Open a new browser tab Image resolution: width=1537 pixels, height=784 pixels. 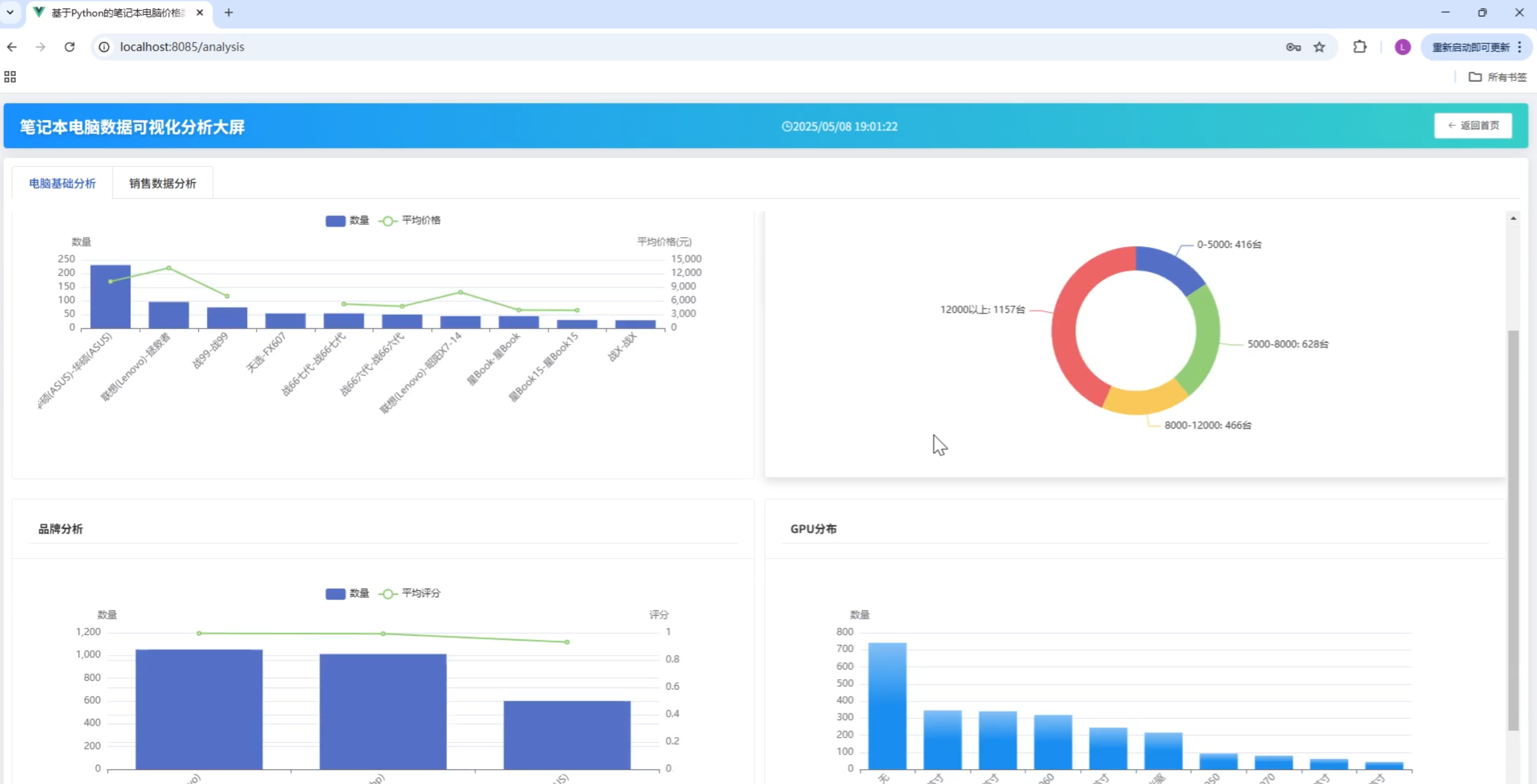click(x=229, y=13)
